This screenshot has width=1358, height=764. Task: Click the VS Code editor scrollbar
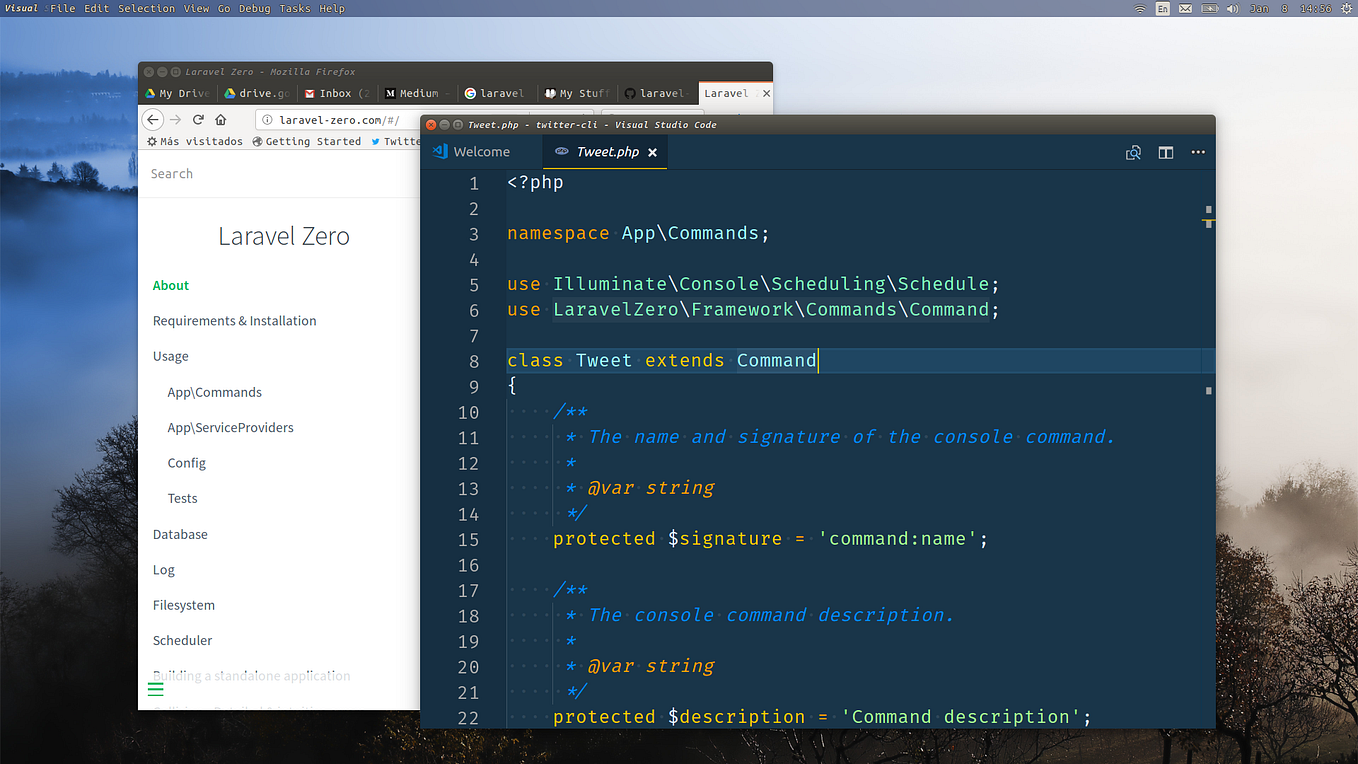[x=1208, y=300]
